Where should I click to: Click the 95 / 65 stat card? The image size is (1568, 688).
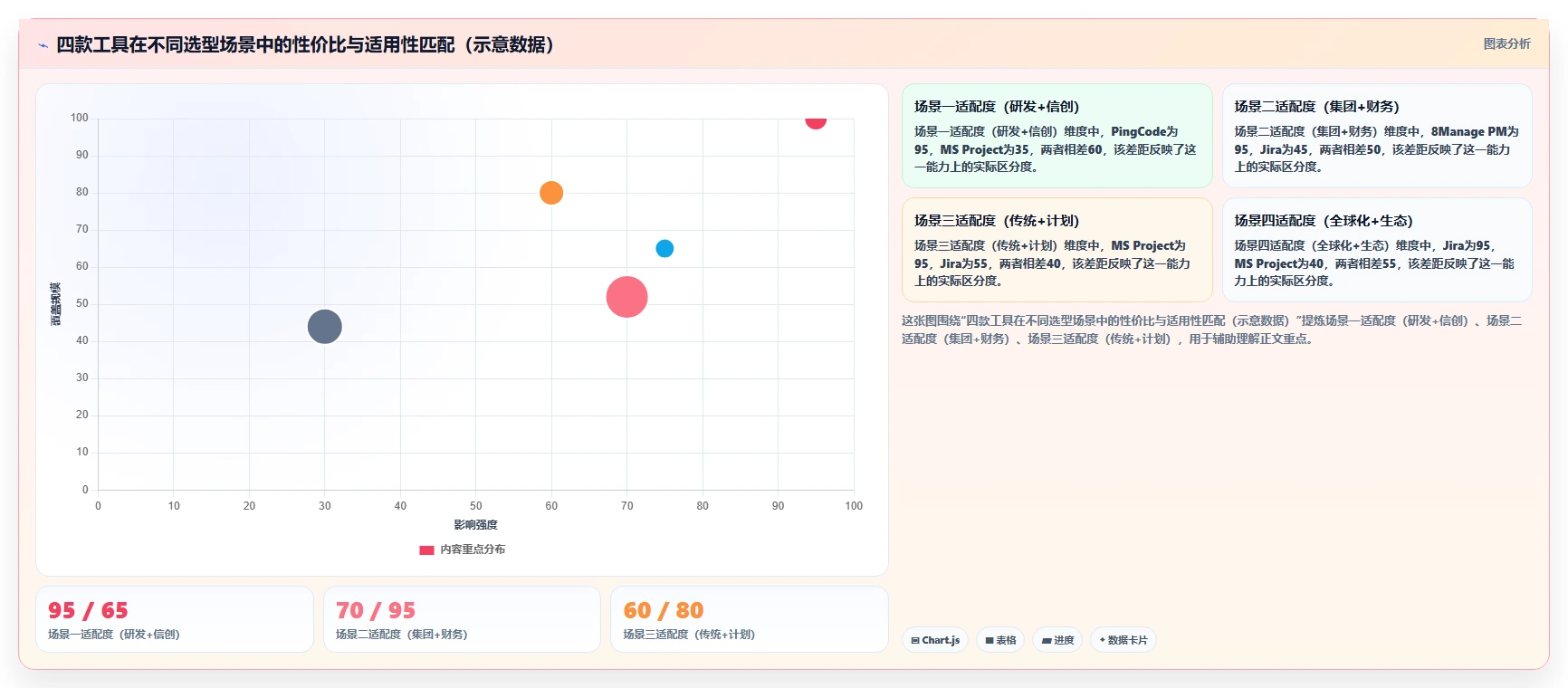(x=175, y=619)
